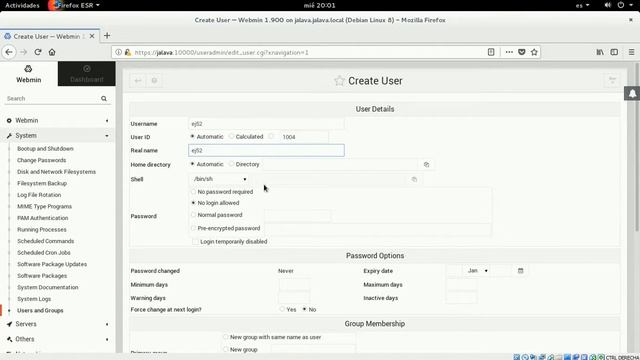Click the insecure connection padlock icon

pos(128,52)
